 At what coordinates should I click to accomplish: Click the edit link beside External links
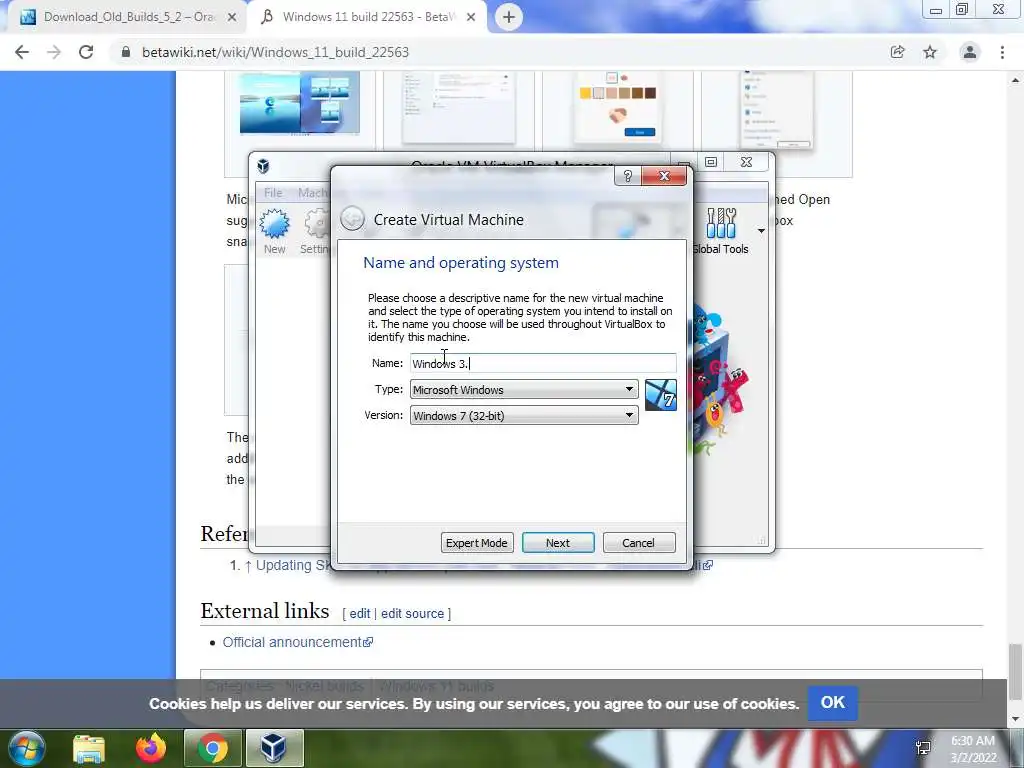click(359, 613)
